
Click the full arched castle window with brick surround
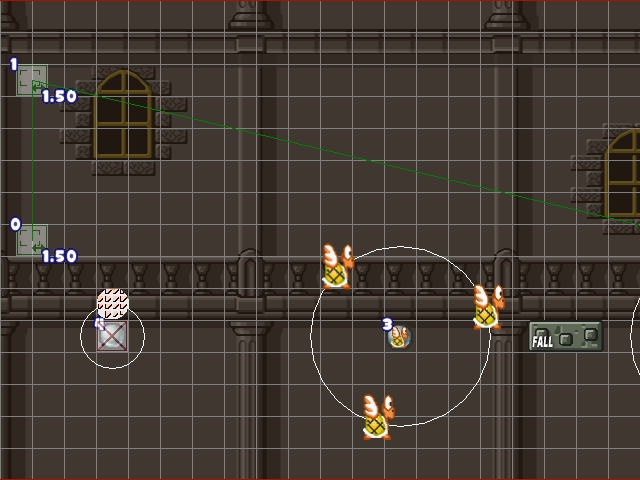123,121
